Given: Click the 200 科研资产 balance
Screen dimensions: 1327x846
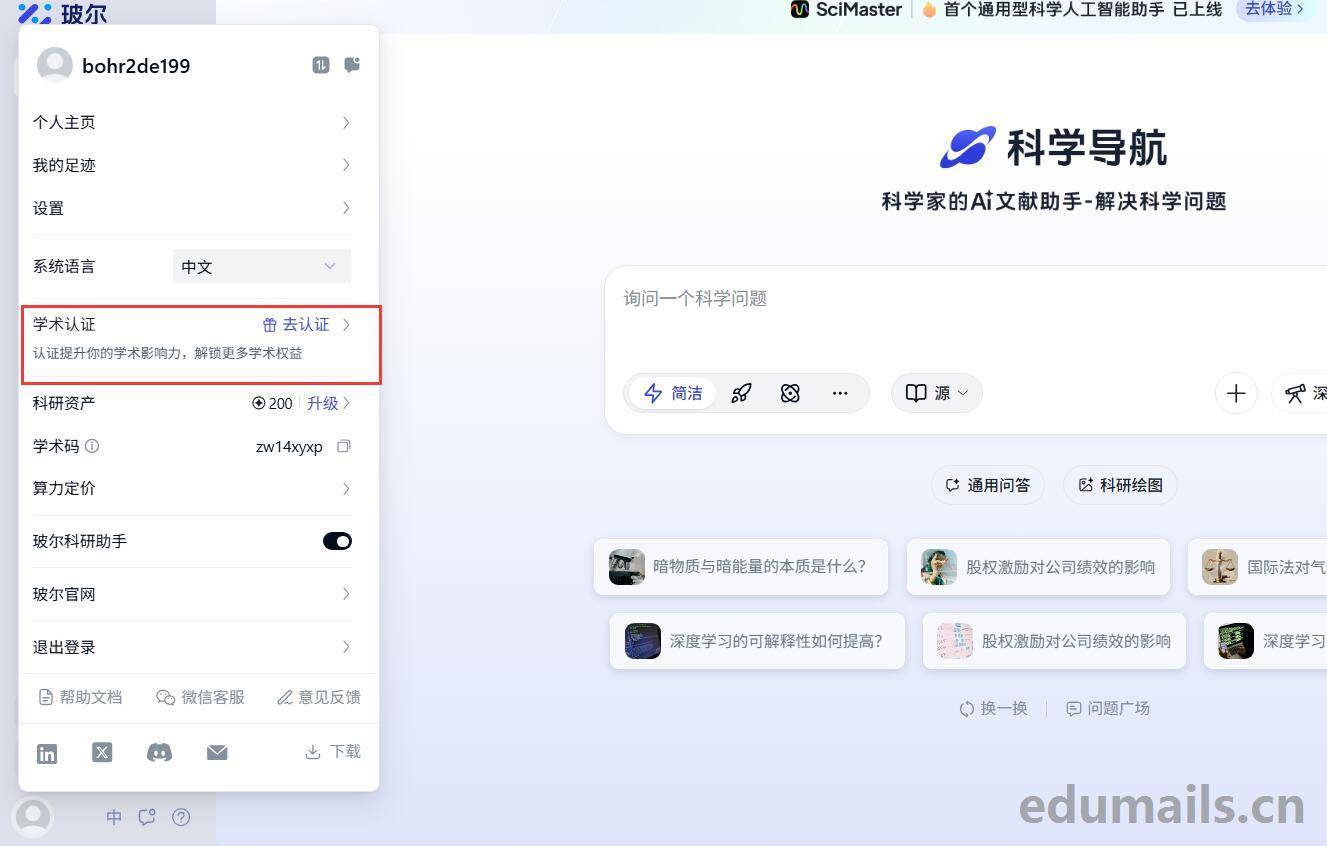Looking at the screenshot, I should [x=272, y=403].
